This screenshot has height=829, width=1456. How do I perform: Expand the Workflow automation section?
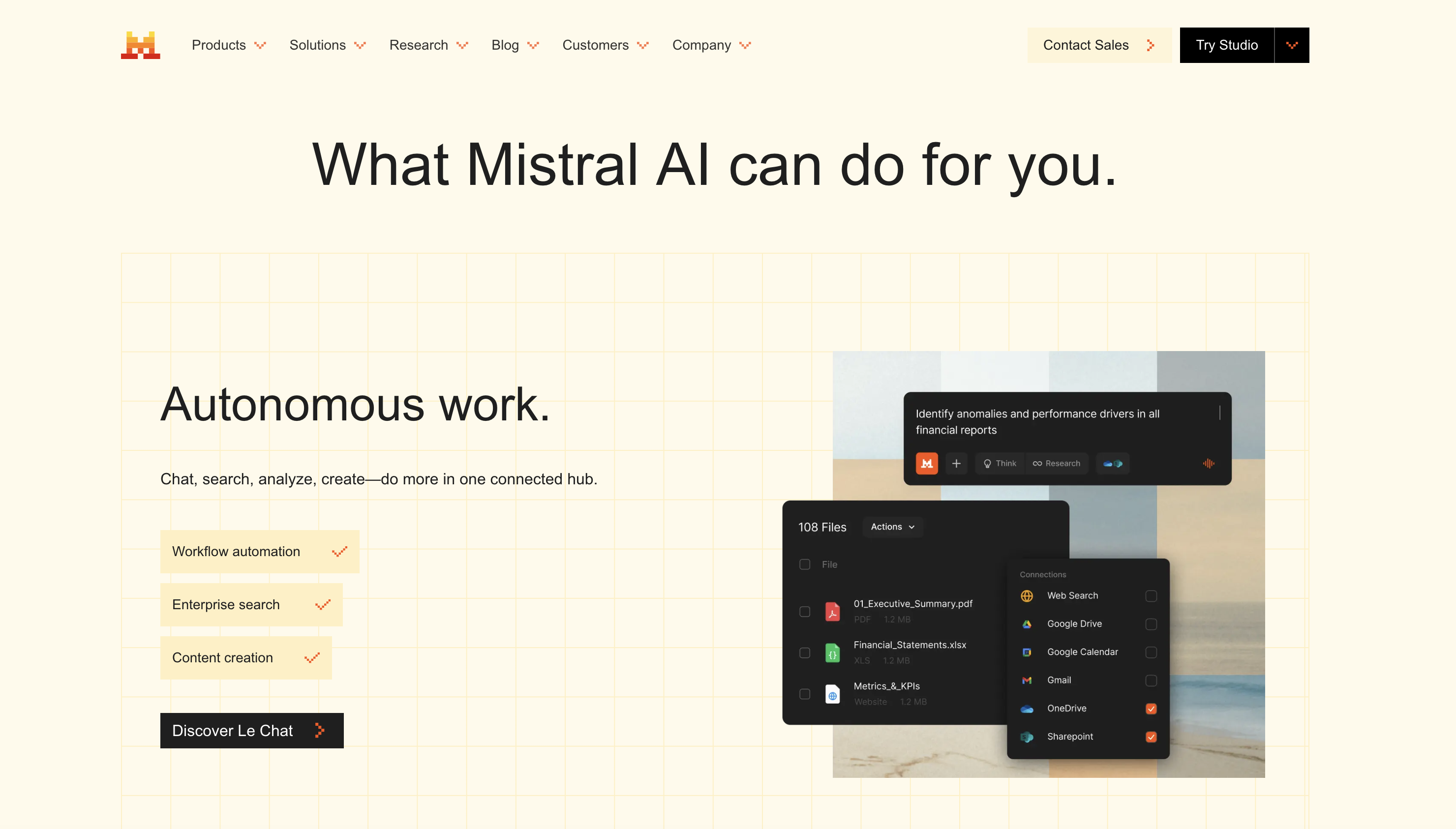click(x=260, y=551)
